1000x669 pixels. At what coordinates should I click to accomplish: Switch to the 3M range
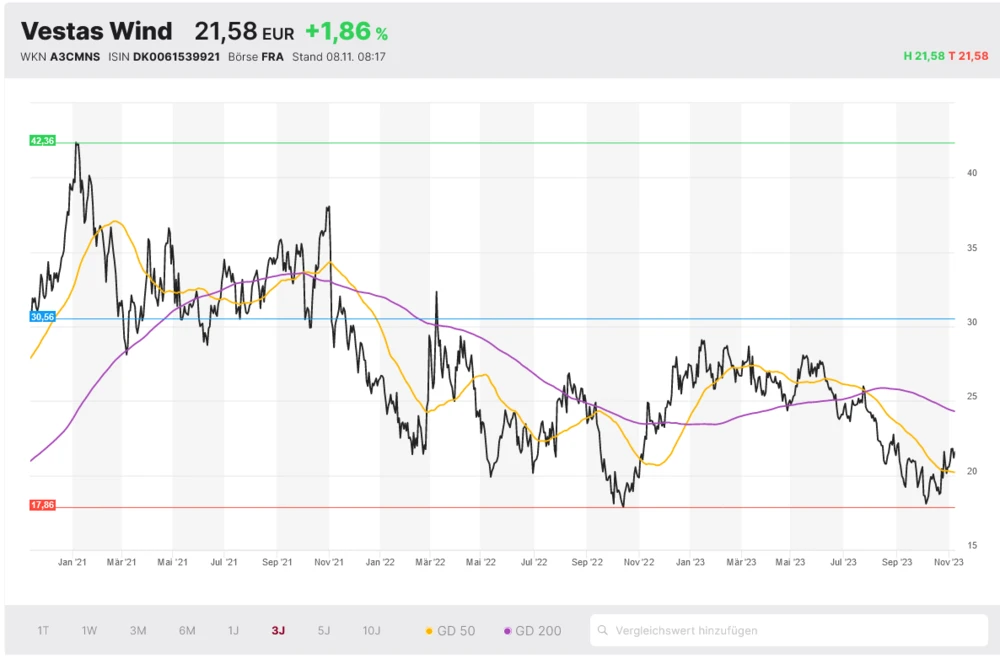click(x=137, y=631)
